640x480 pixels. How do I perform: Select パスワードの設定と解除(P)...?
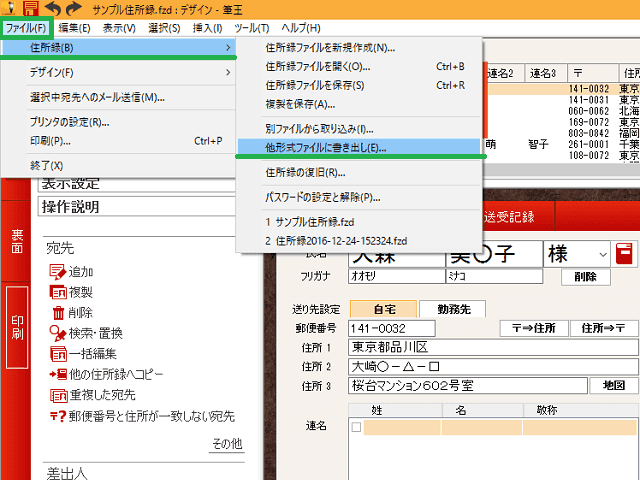359,198
